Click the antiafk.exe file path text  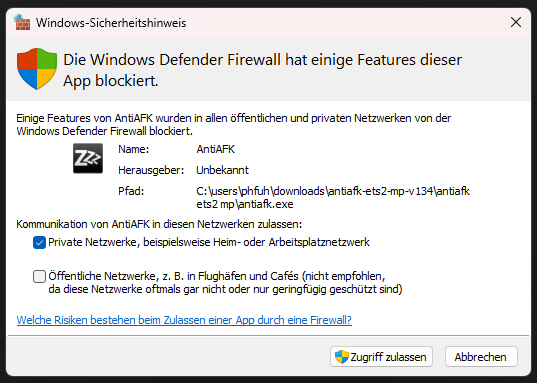click(x=333, y=198)
